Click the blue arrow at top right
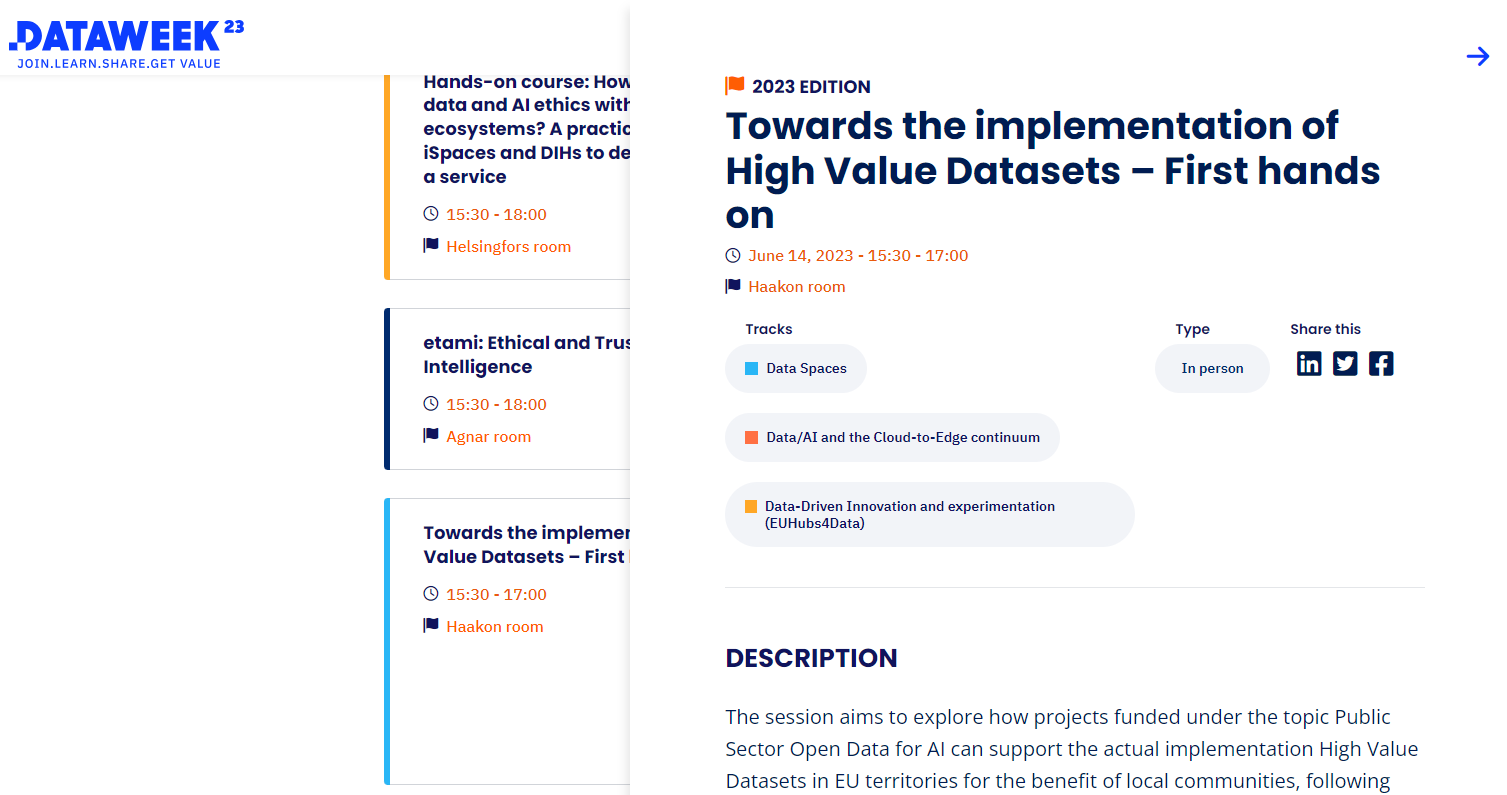The height and width of the screenshot is (795, 1507). (x=1477, y=56)
